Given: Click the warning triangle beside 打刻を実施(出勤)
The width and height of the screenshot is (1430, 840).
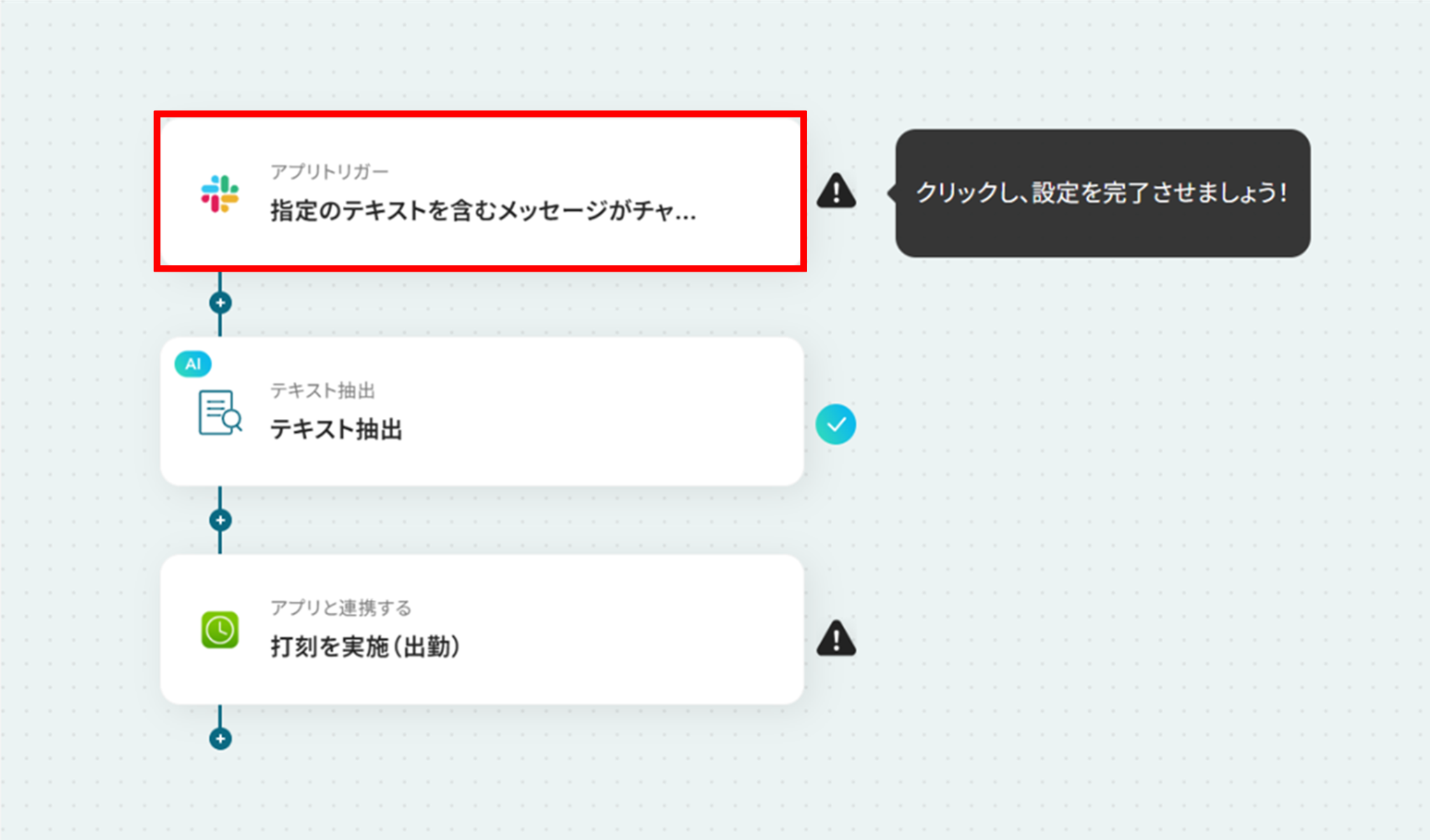Looking at the screenshot, I should (836, 638).
